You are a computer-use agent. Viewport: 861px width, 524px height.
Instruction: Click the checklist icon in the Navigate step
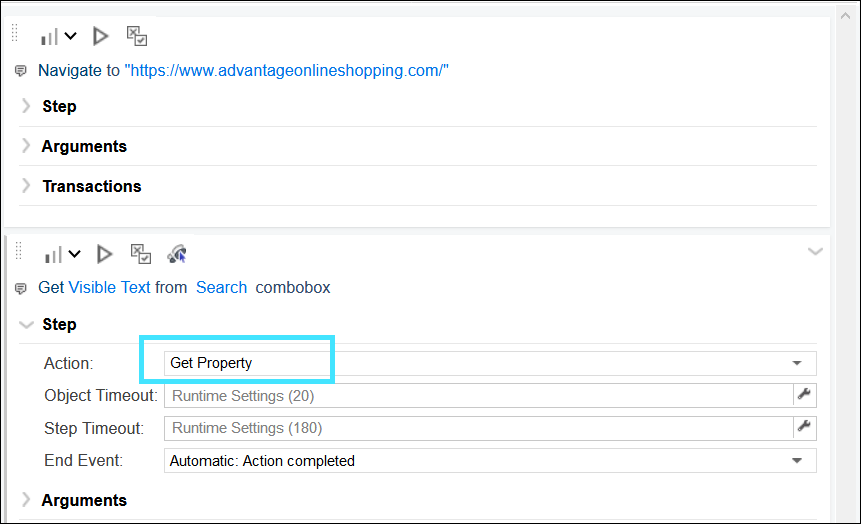click(x=137, y=36)
